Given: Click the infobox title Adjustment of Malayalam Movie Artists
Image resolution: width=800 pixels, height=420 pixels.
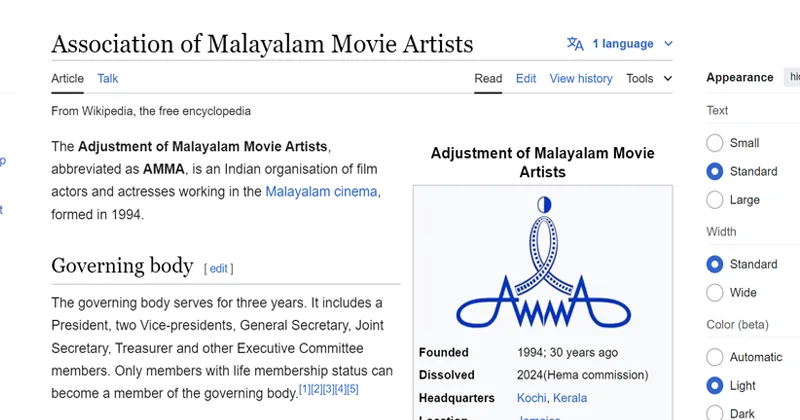Looking at the screenshot, I should (543, 162).
